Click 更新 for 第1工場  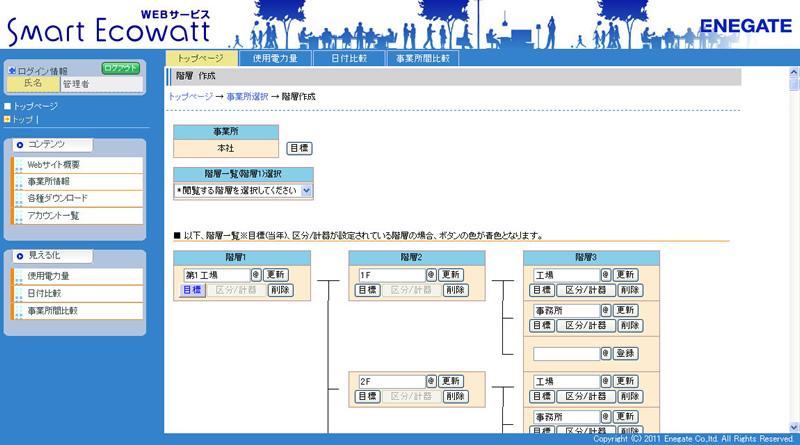276,275
